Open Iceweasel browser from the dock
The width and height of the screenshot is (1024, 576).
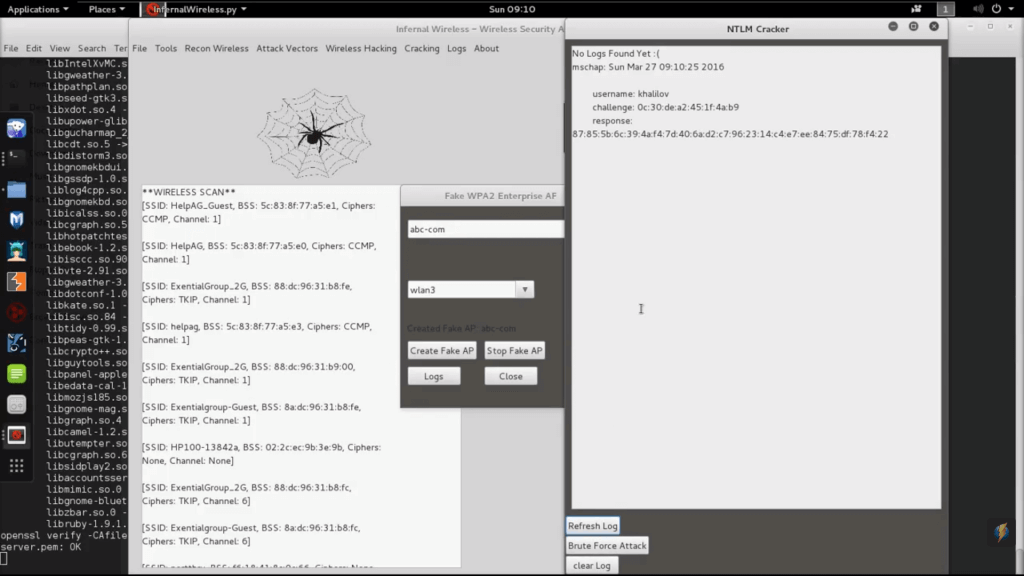17,128
